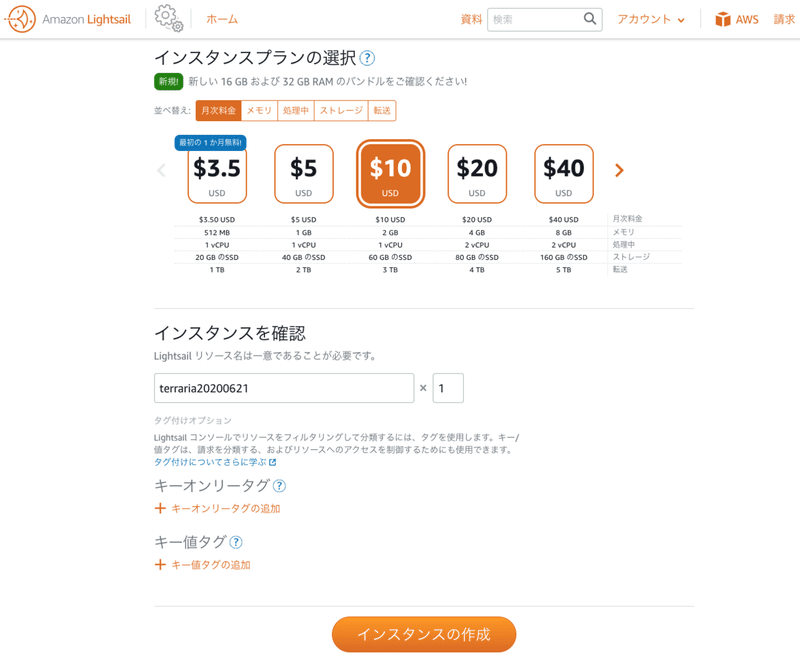This screenshot has width=800, height=656.
Task: Sort plans by メモリ
Action: click(x=259, y=110)
